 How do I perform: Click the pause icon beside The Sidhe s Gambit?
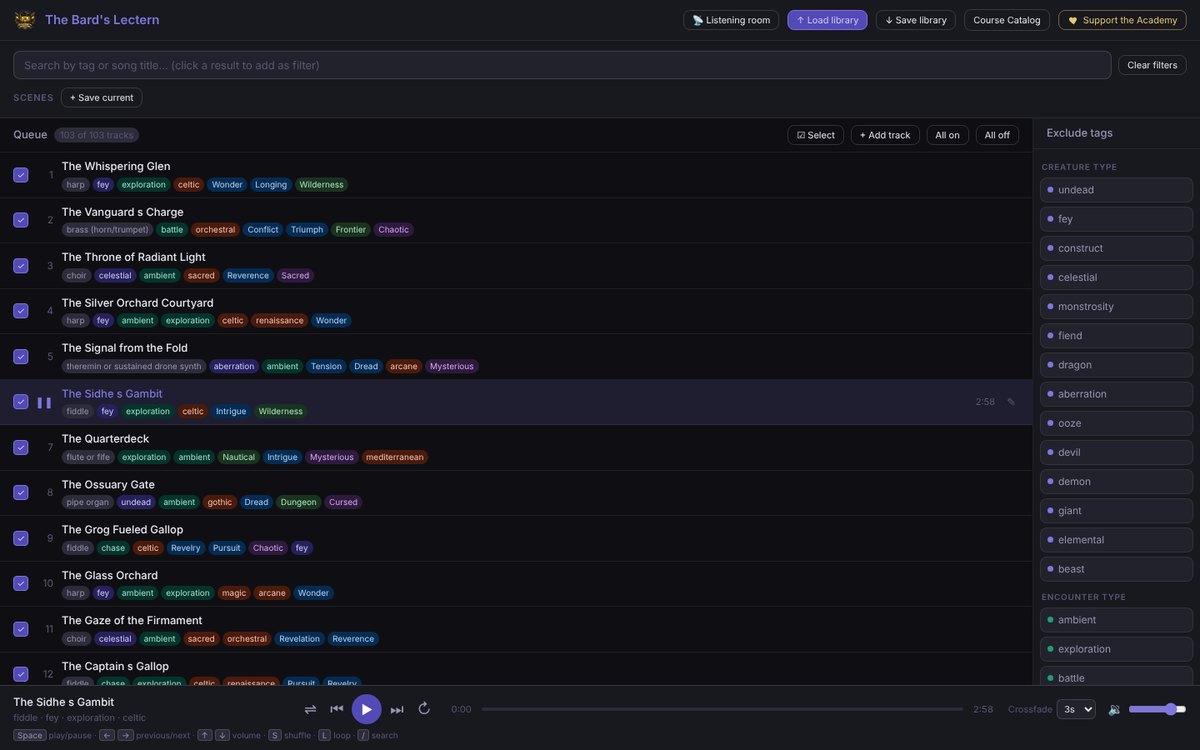click(44, 402)
